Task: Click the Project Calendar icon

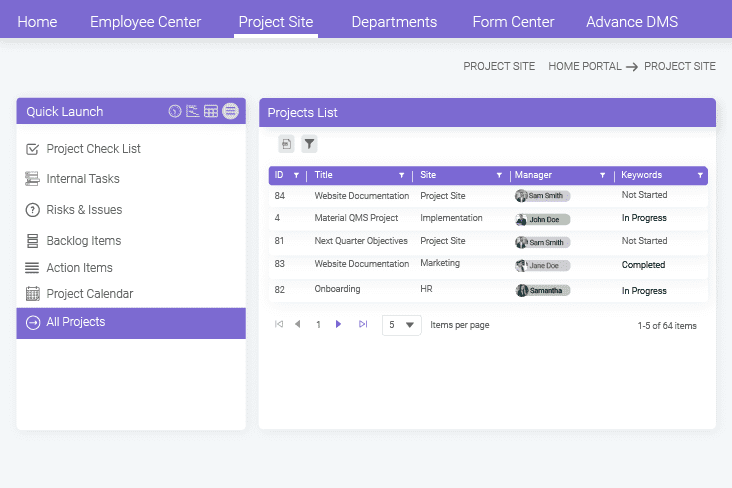Action: coord(33,294)
